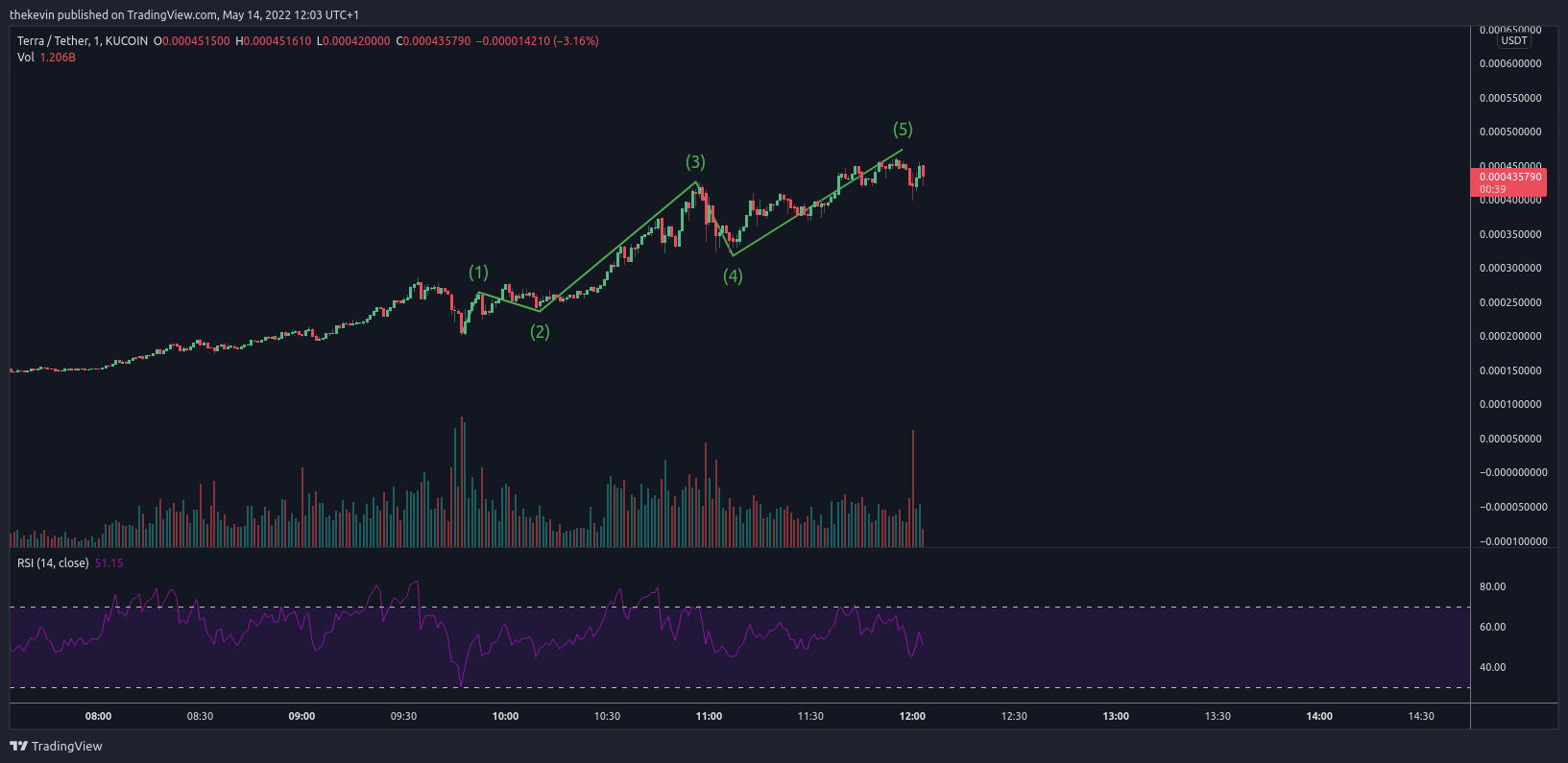Click the 08:30 time axis label
Viewport: 1568px width, 763px height.
click(200, 716)
